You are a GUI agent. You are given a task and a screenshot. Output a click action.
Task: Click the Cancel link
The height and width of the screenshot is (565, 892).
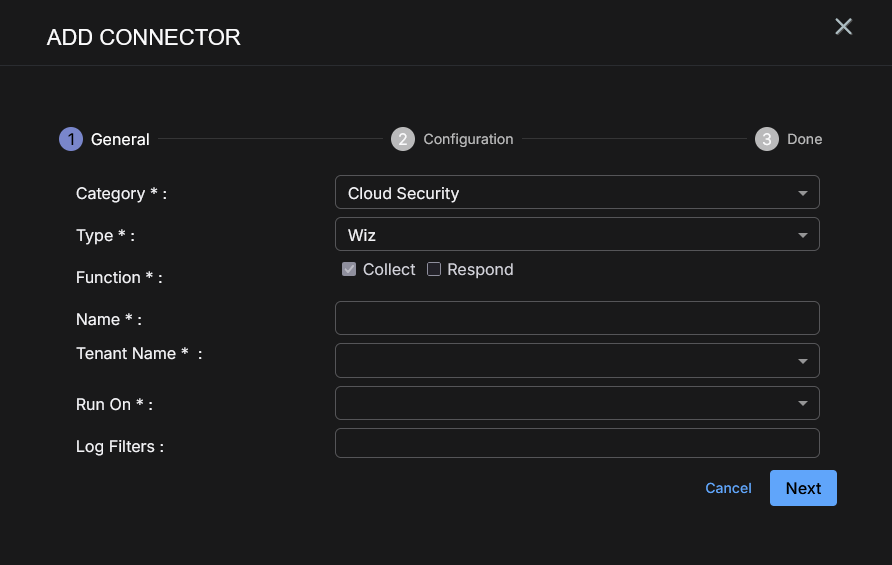point(728,488)
